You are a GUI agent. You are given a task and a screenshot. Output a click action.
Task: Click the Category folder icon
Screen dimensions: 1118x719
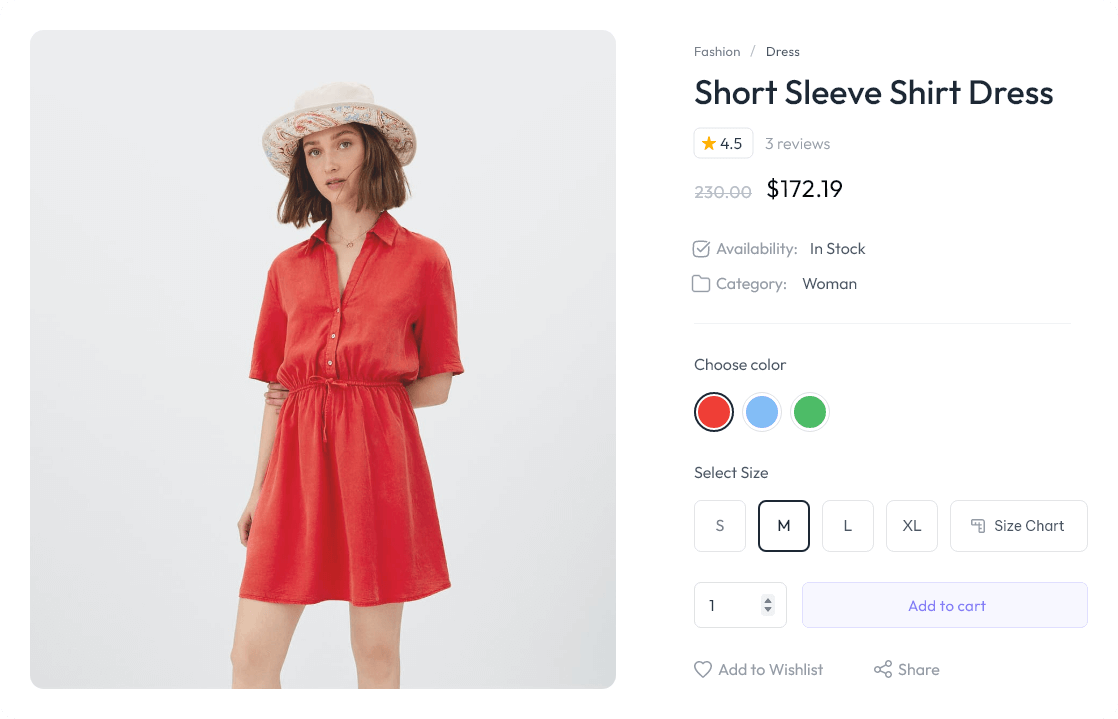click(701, 284)
